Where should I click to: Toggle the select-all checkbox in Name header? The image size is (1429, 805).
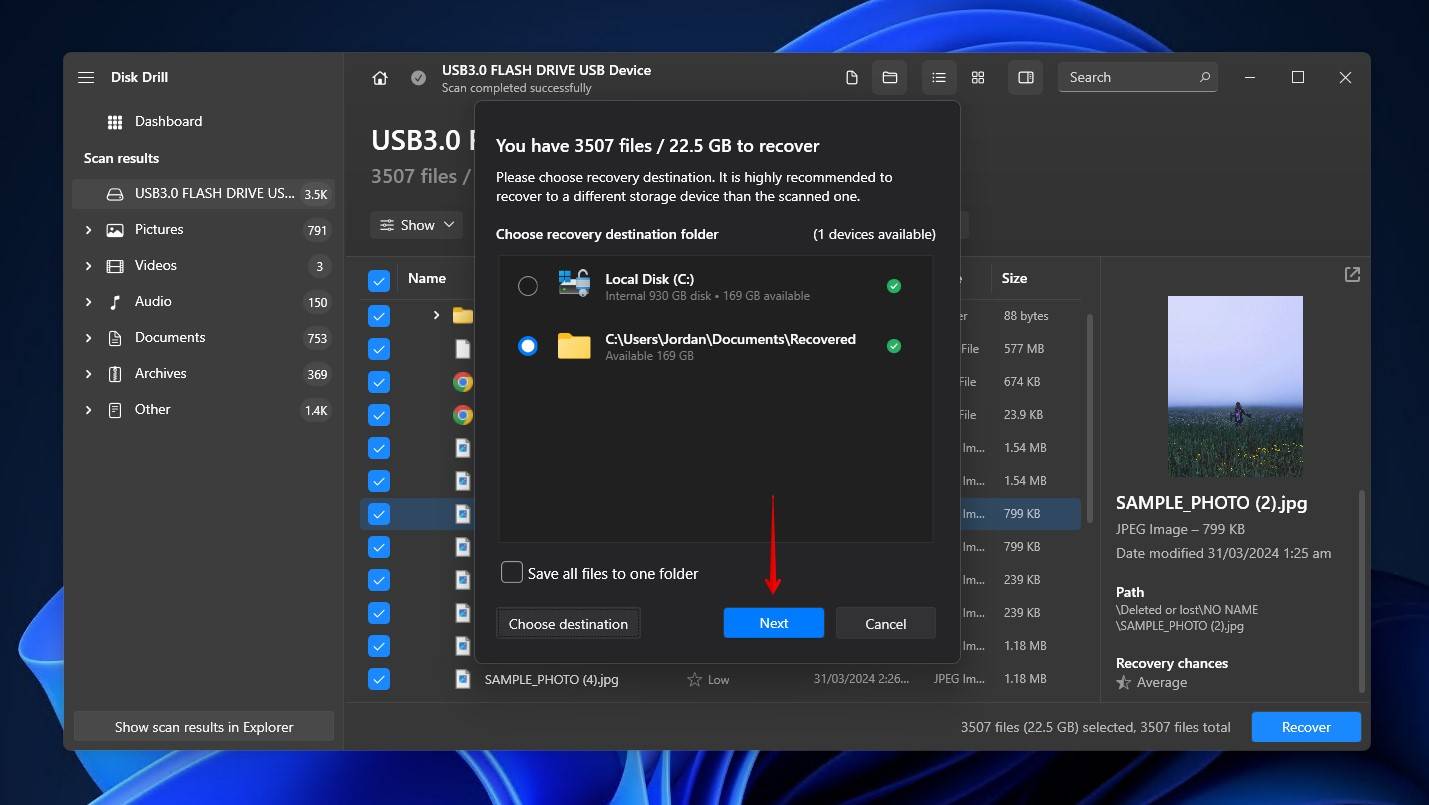[x=379, y=279]
